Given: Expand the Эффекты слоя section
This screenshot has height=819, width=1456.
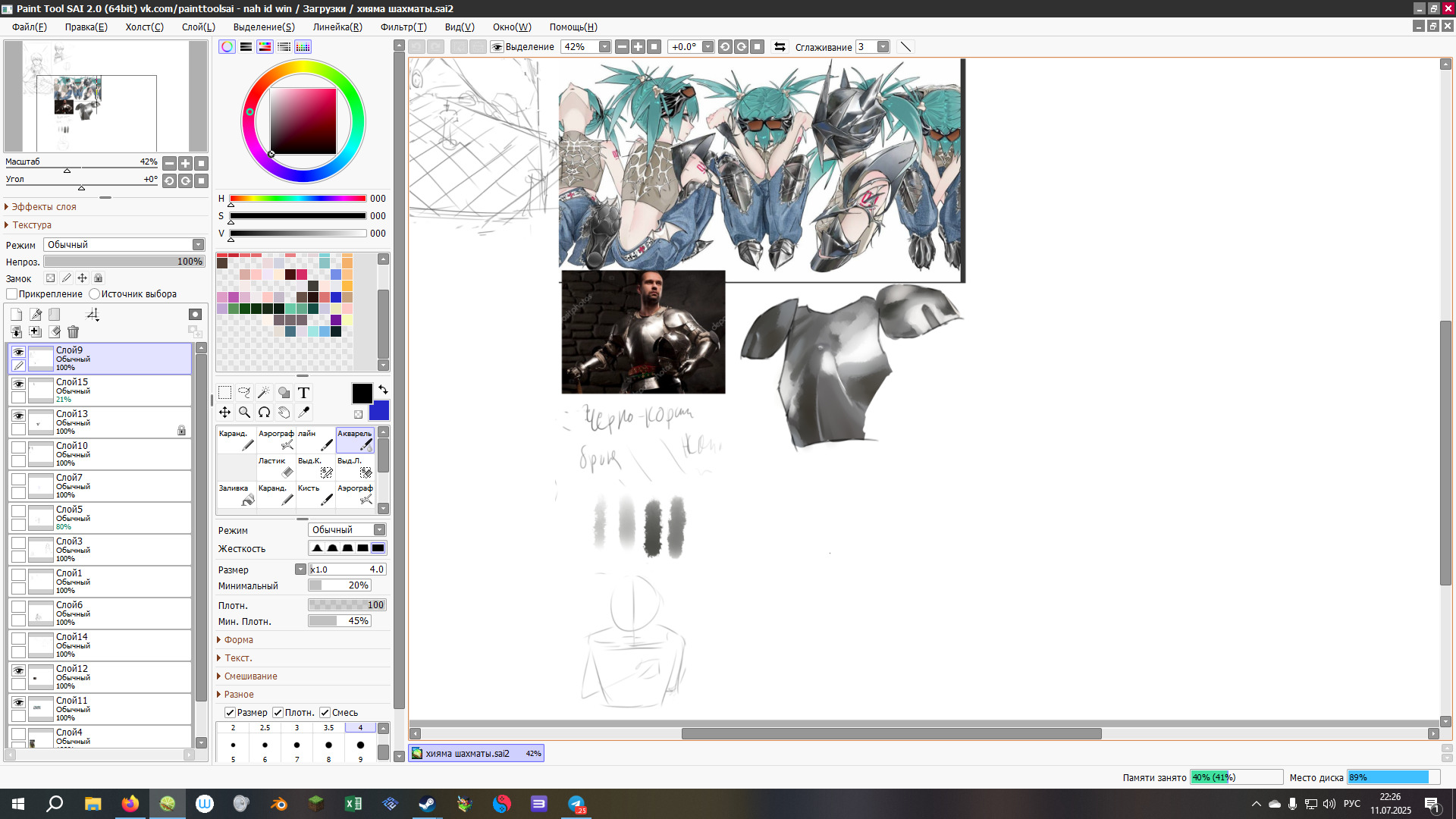Looking at the screenshot, I should point(43,207).
